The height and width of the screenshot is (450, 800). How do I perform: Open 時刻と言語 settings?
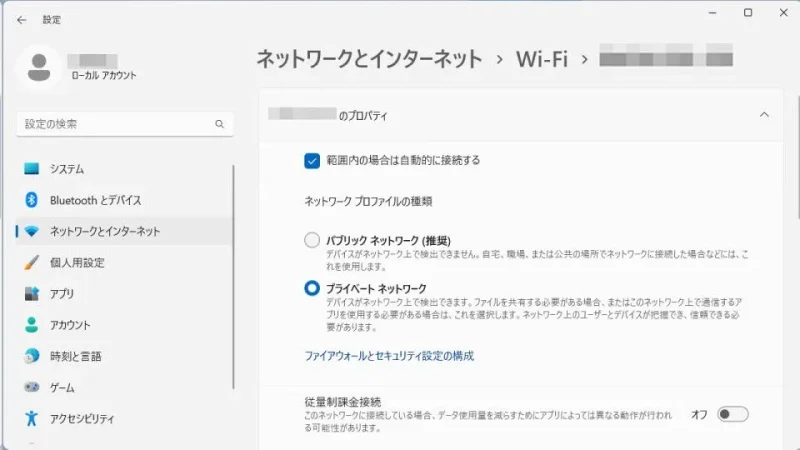click(124, 356)
